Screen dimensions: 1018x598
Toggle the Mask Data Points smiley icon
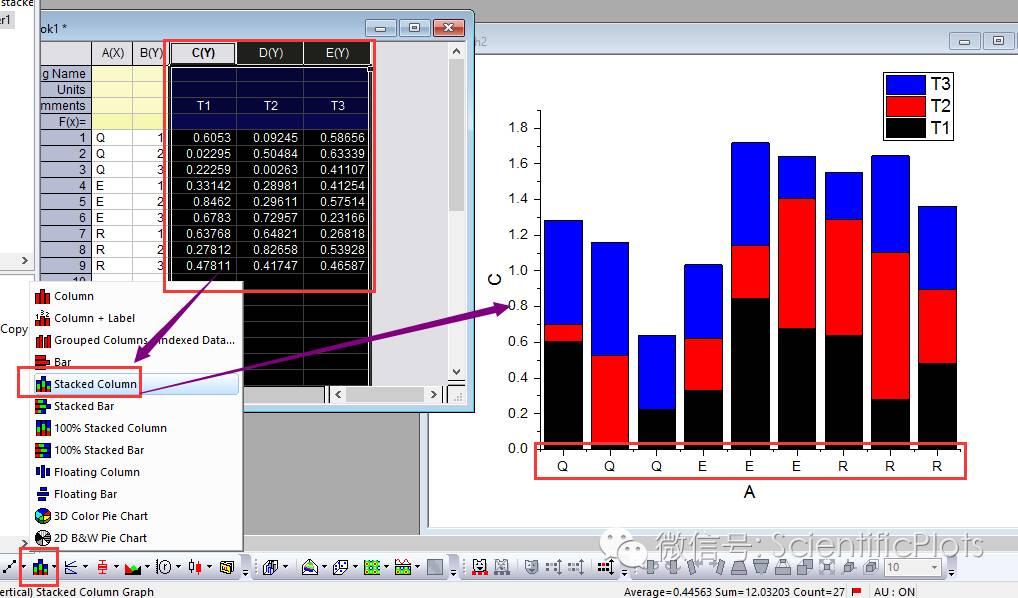click(x=479, y=566)
